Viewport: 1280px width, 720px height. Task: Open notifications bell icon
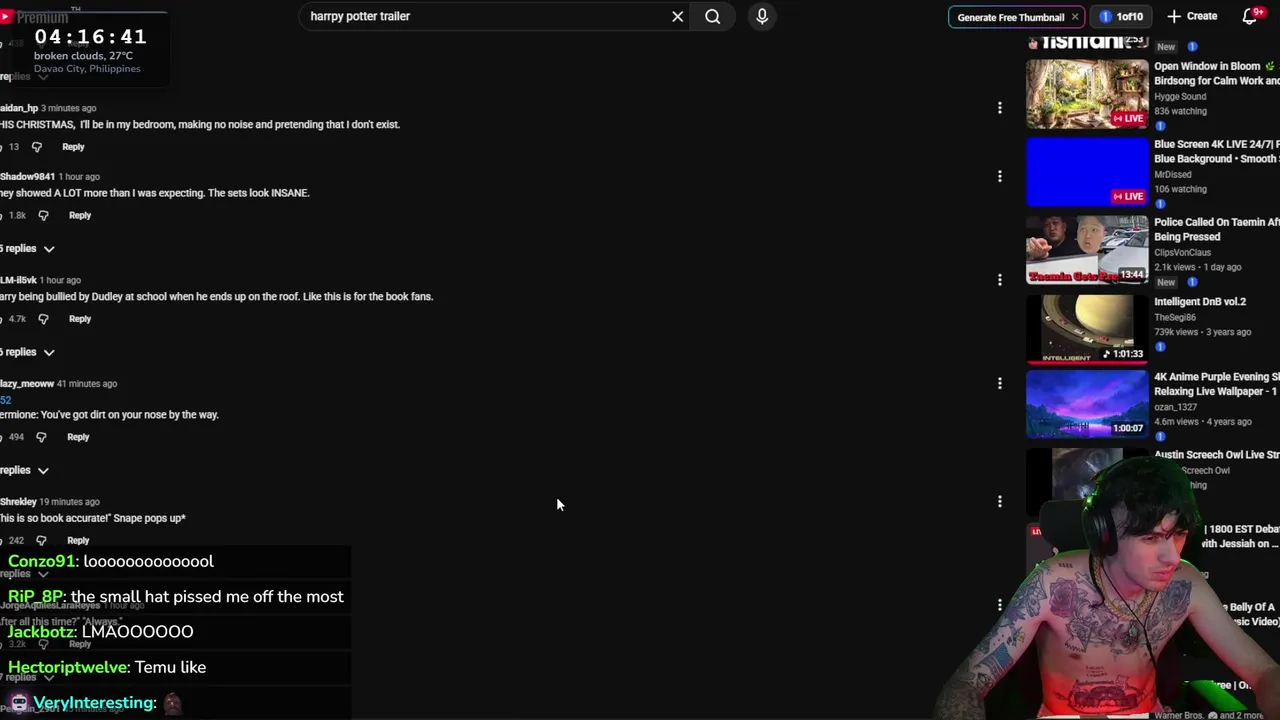(x=1250, y=16)
